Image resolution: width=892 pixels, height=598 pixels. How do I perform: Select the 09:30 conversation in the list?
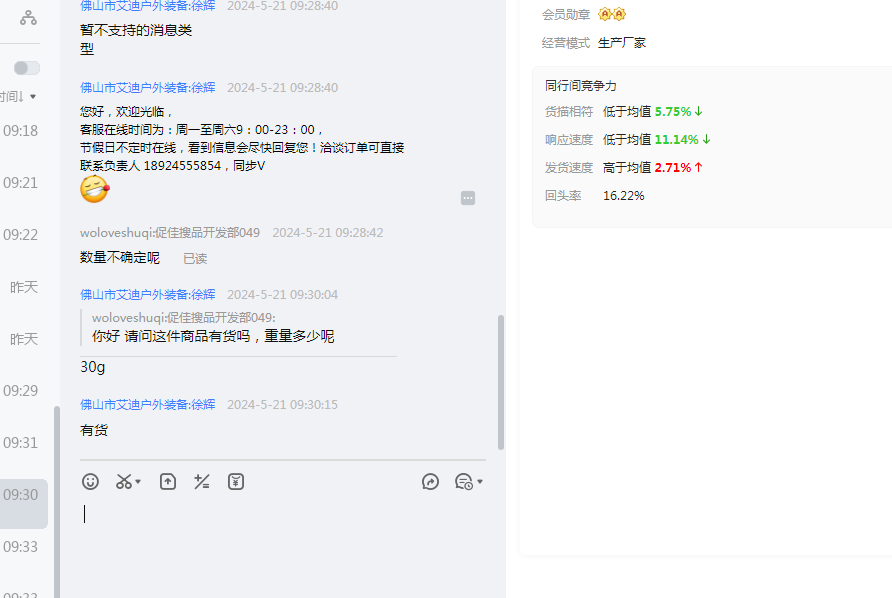click(x=21, y=494)
